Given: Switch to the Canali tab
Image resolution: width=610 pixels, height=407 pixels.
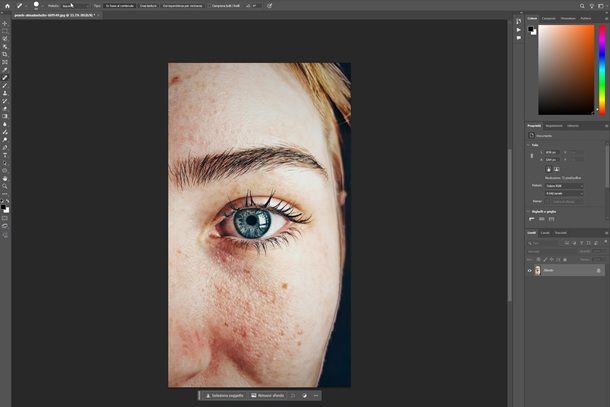Looking at the screenshot, I should 545,233.
